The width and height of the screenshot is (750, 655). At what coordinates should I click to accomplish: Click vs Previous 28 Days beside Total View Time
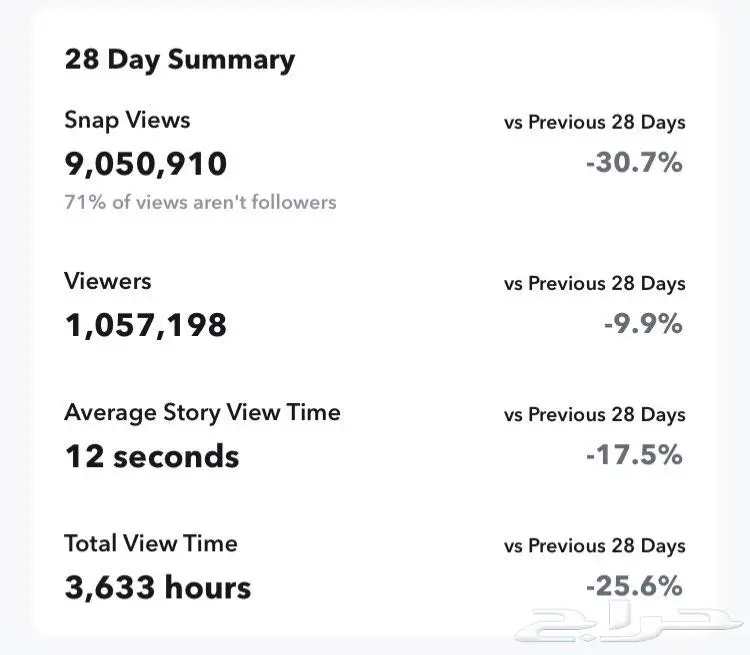point(595,546)
